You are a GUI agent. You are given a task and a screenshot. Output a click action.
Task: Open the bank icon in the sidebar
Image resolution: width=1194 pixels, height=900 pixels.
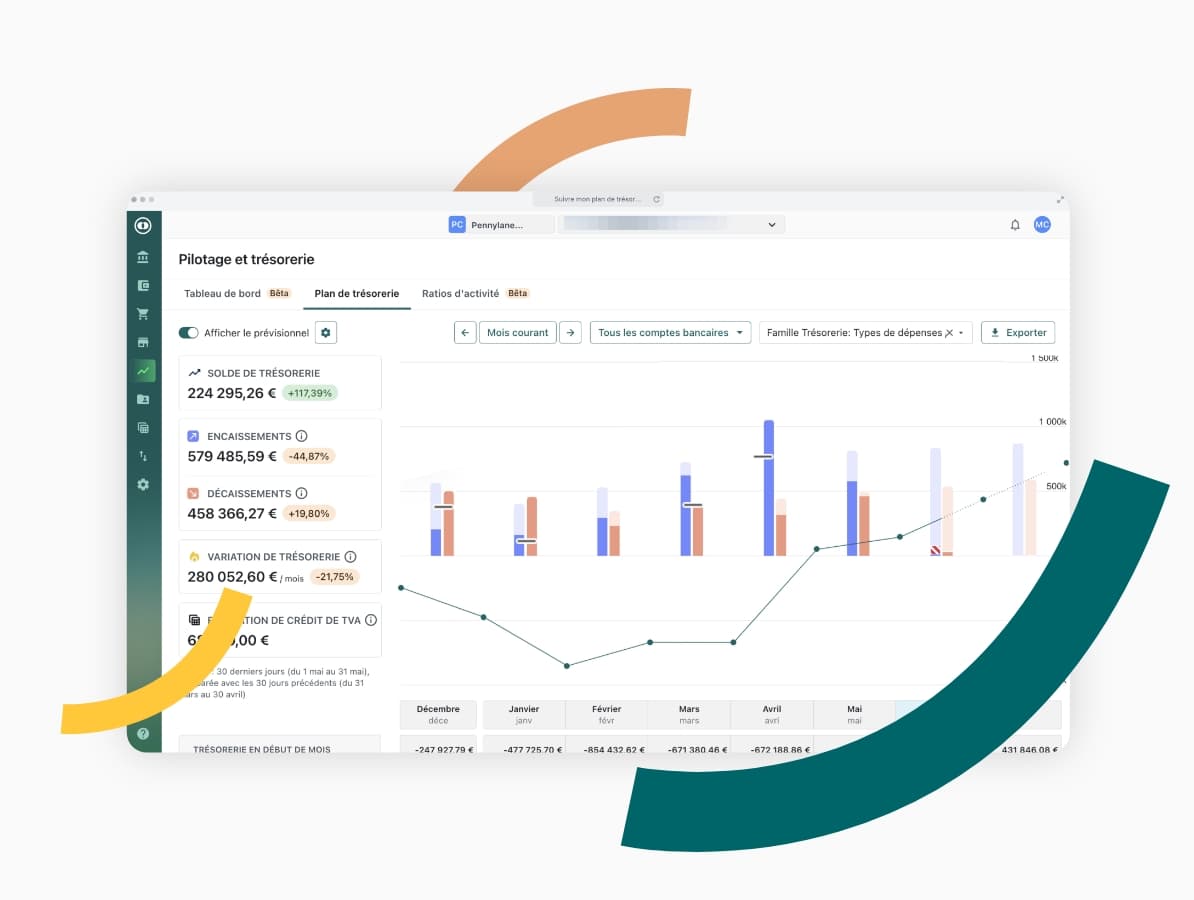(x=143, y=257)
